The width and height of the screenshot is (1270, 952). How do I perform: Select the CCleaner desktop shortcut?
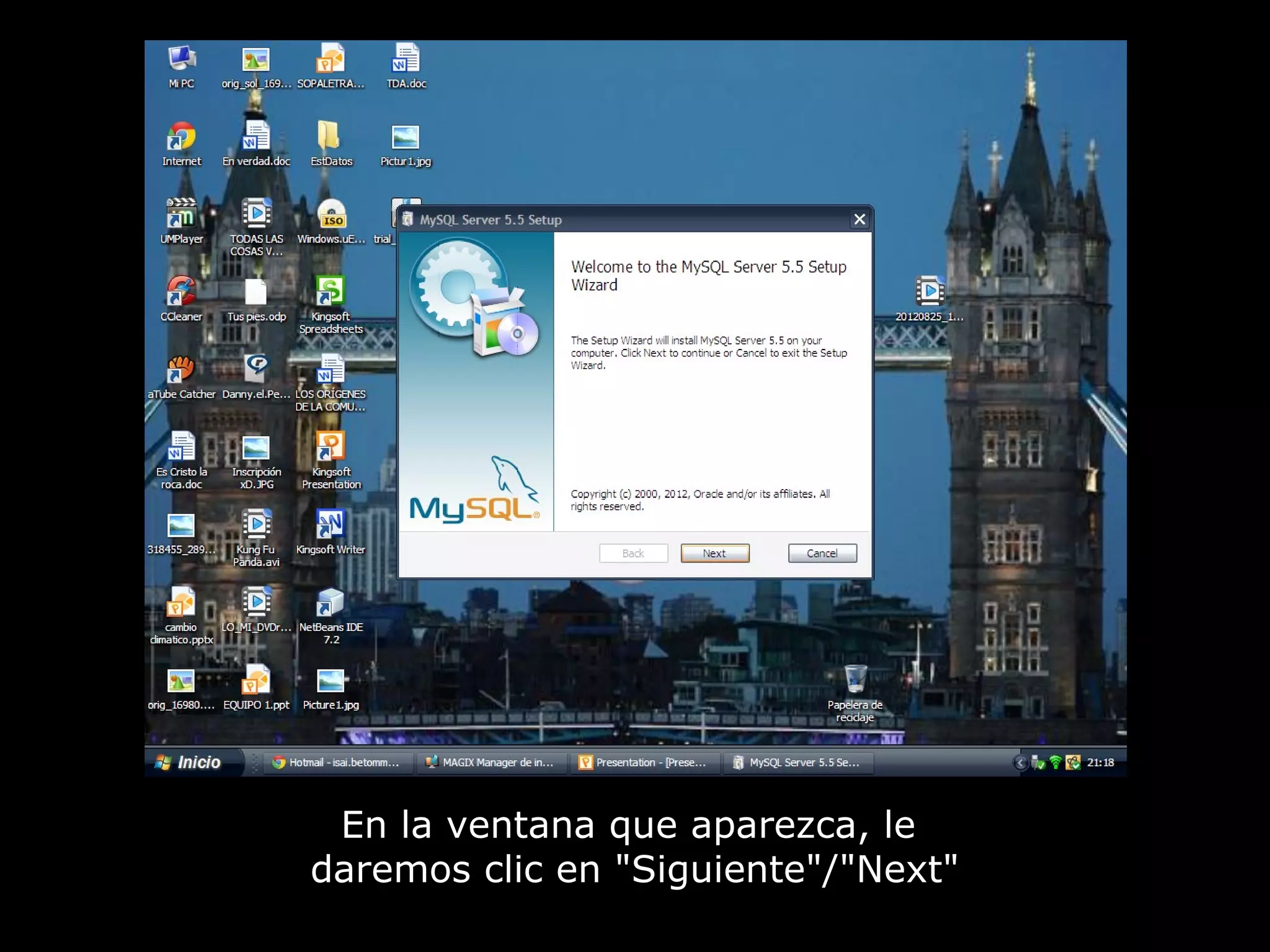[x=182, y=300]
